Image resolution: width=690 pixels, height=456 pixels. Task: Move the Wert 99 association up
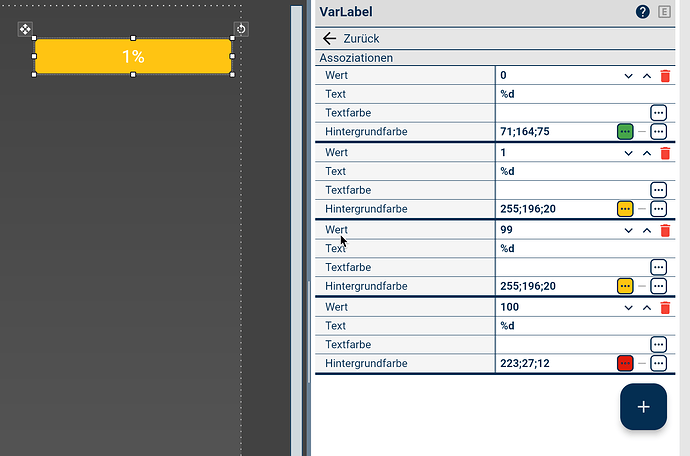click(x=646, y=230)
